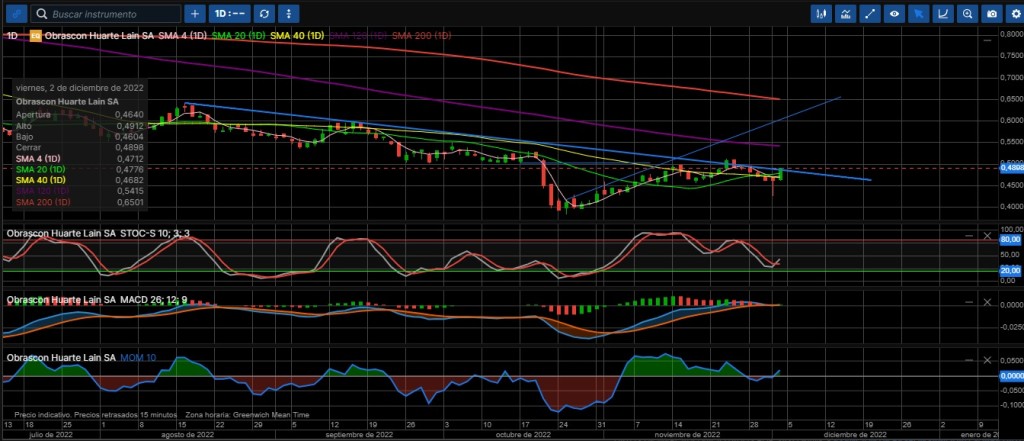Close the MACD indicator panel
Image resolution: width=1024 pixels, height=441 pixels.
coord(987,302)
